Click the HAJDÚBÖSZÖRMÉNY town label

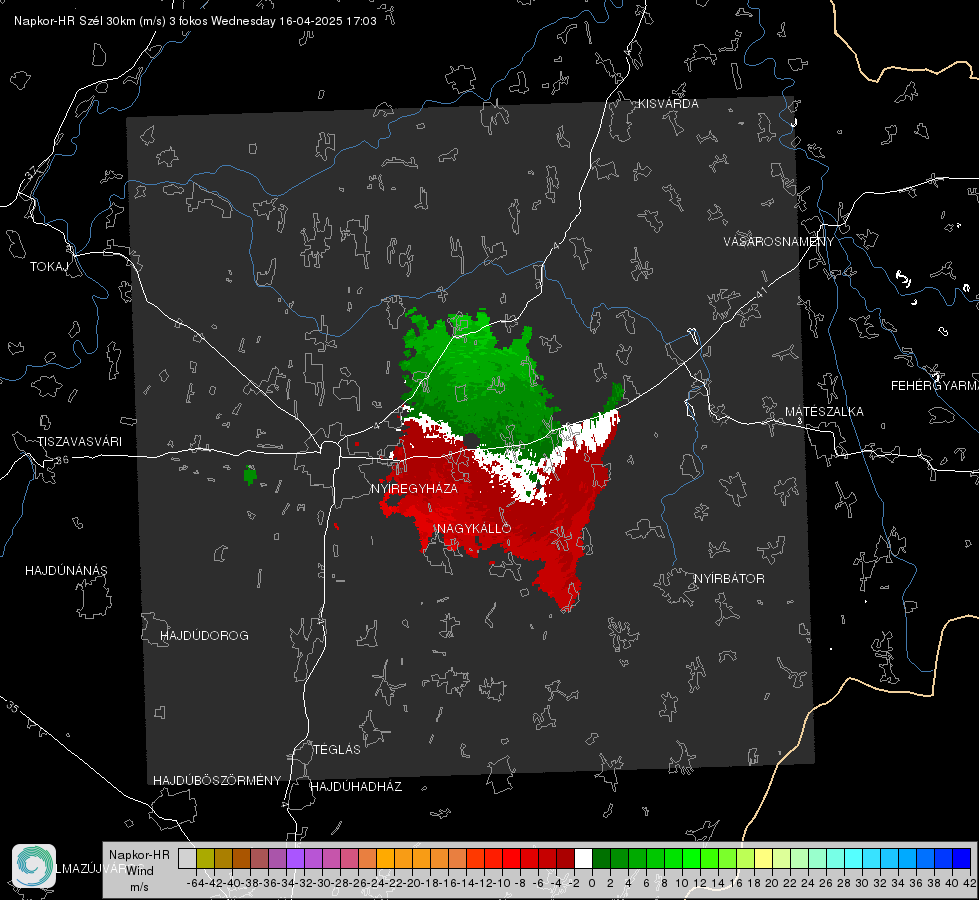[217, 781]
